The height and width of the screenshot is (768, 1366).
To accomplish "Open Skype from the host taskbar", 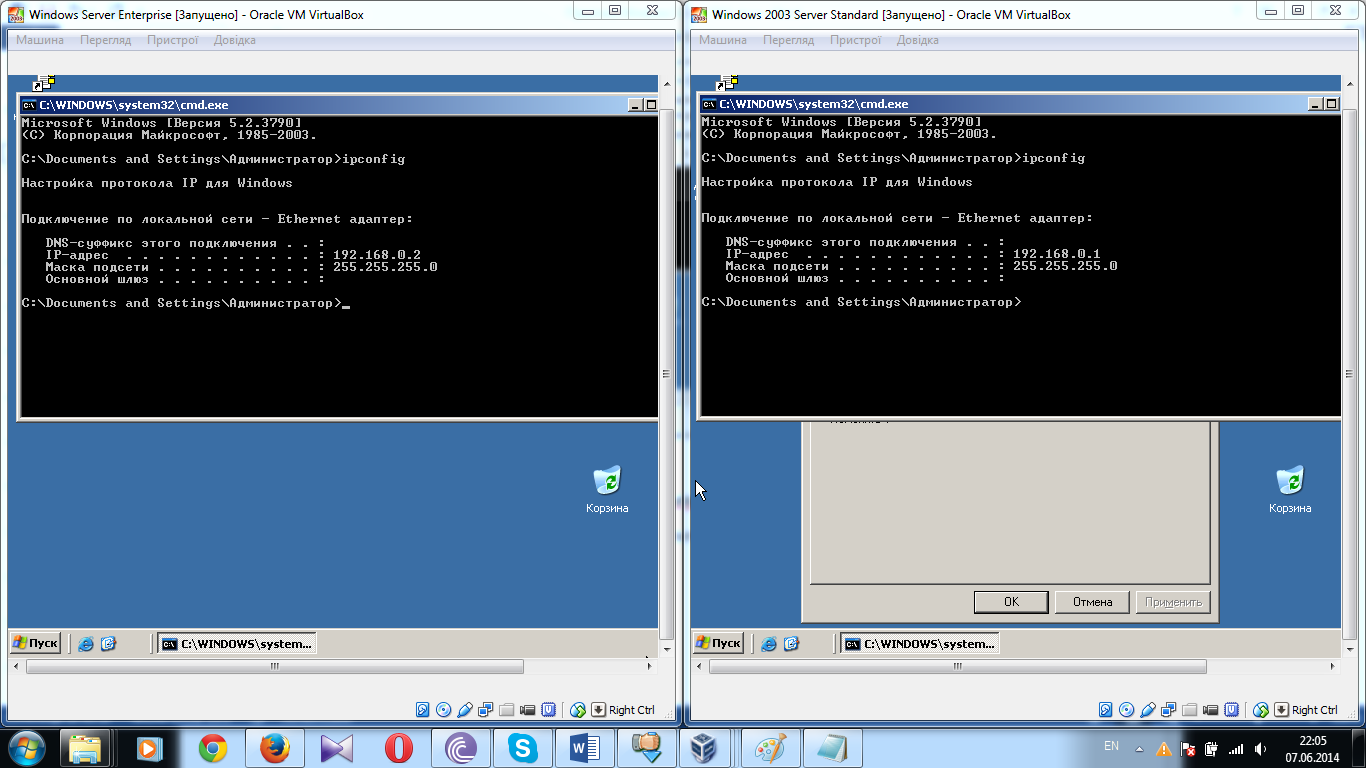I will (x=522, y=748).
